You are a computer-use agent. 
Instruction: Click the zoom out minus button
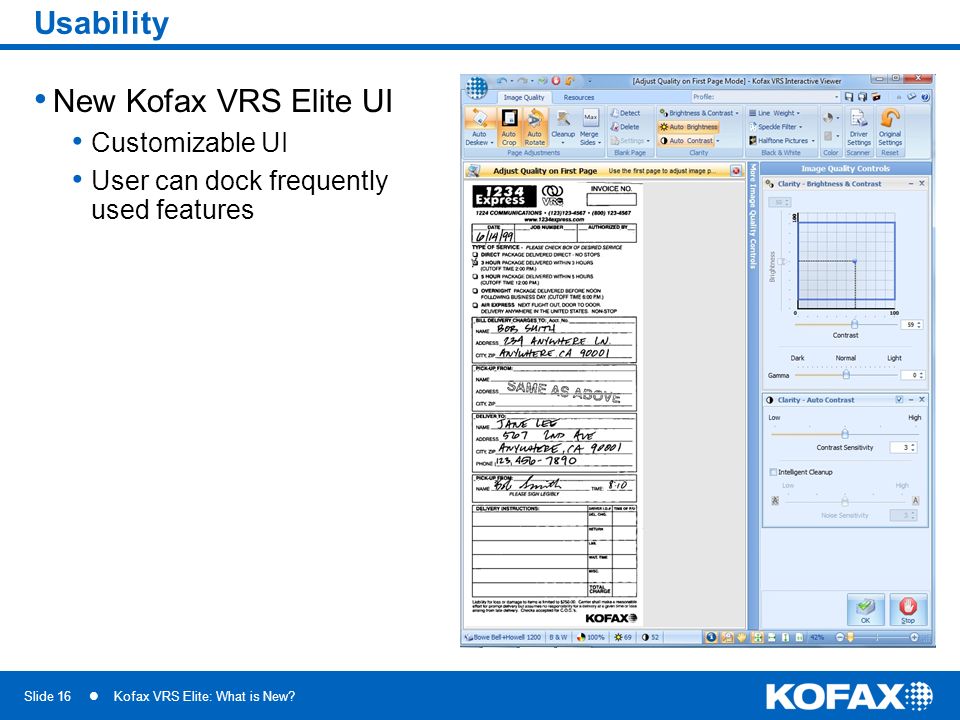840,637
